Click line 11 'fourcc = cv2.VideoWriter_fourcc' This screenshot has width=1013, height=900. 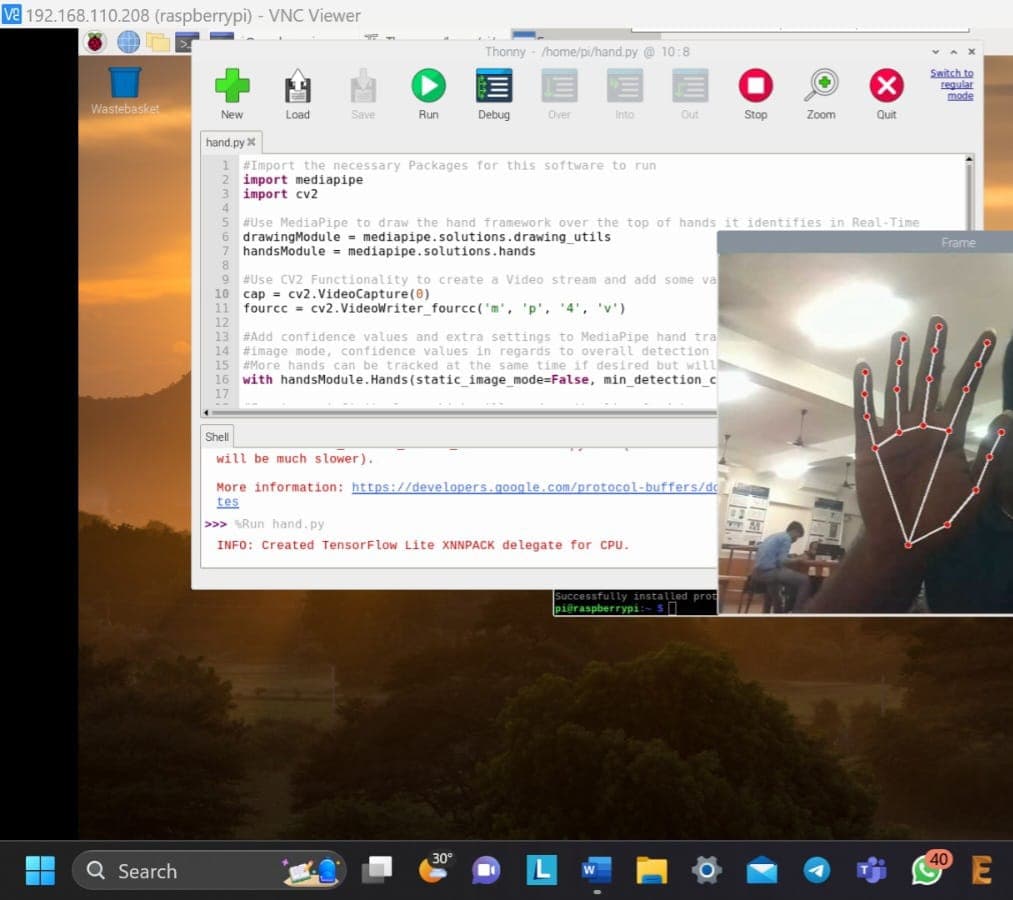pos(434,308)
